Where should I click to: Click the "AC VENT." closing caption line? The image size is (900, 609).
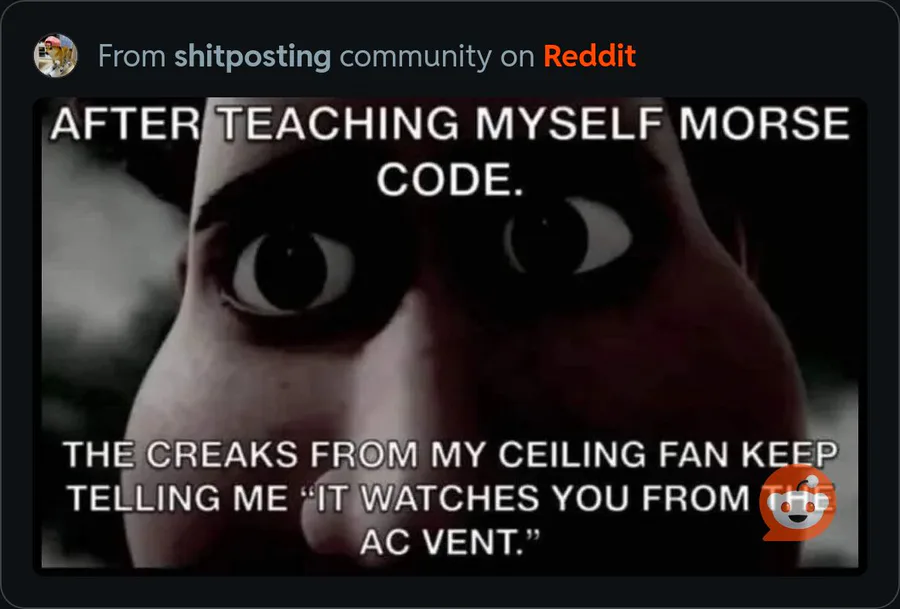coord(450,541)
